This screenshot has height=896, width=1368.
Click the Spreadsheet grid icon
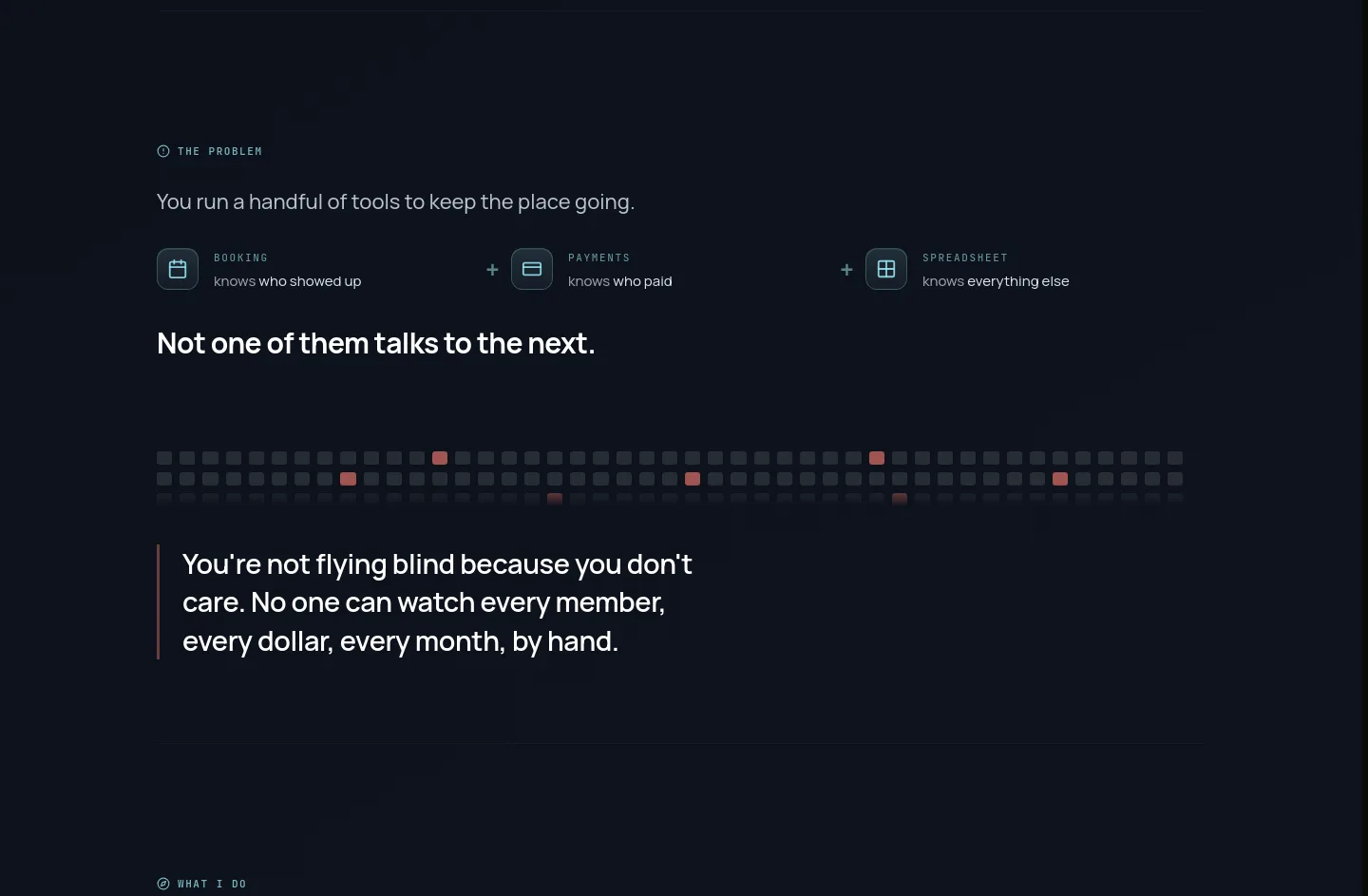click(x=886, y=269)
